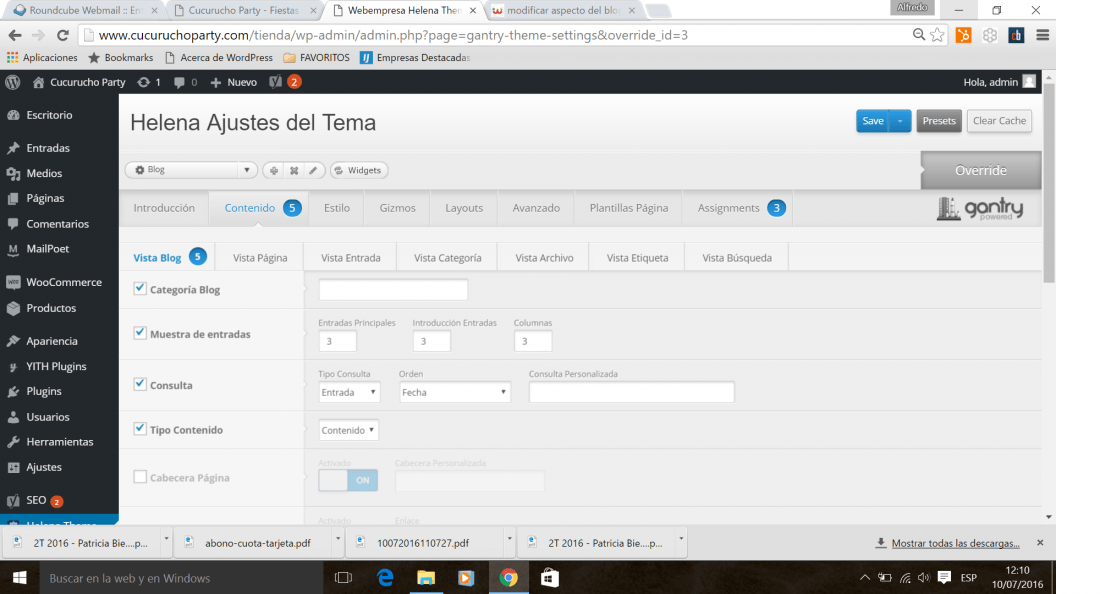Click Mostrar todas las descargas link

[x=955, y=544]
